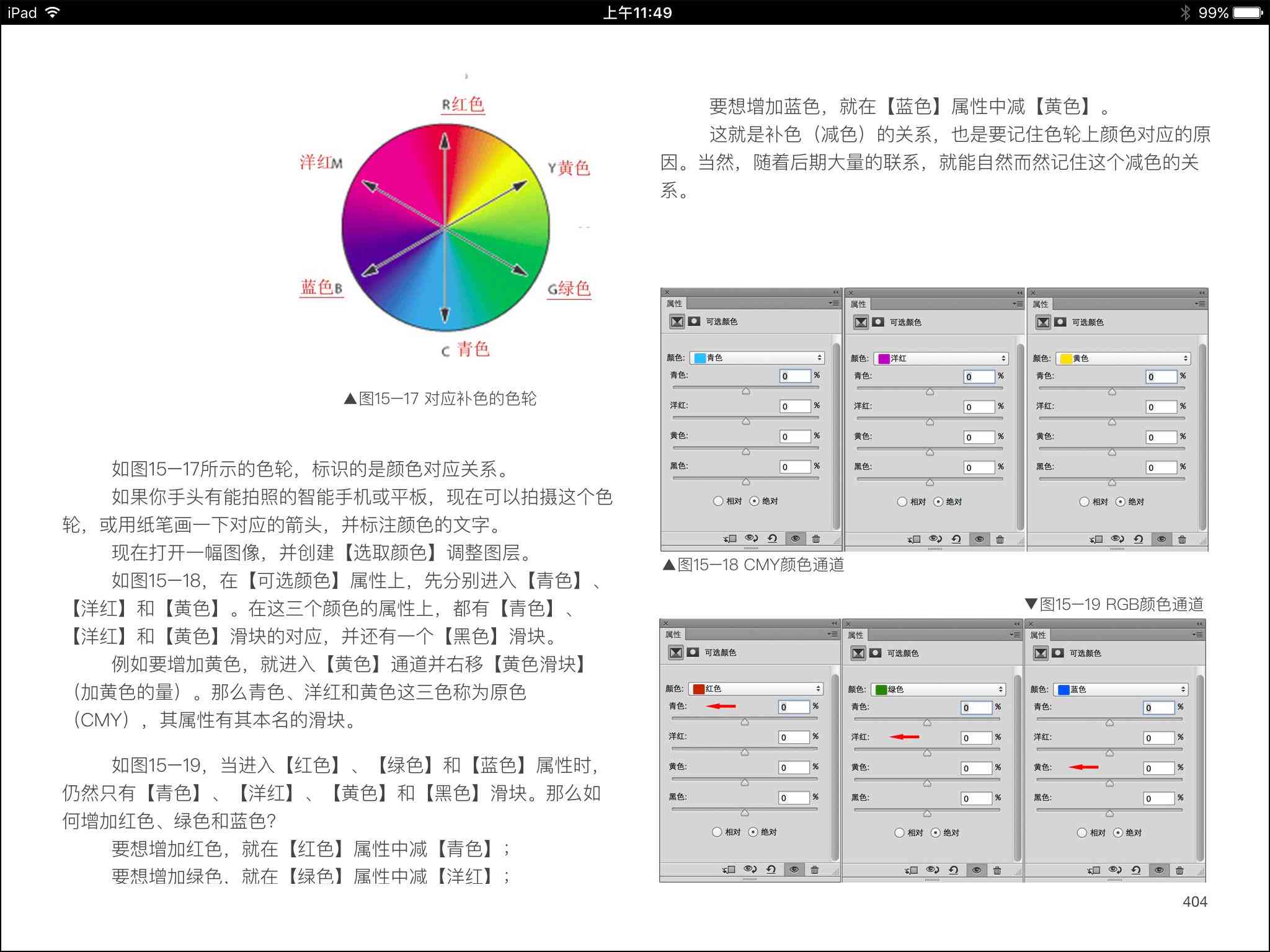This screenshot has width=1270, height=952.
Task: Tap the Bluetooth icon in status bar
Action: coord(1186,12)
